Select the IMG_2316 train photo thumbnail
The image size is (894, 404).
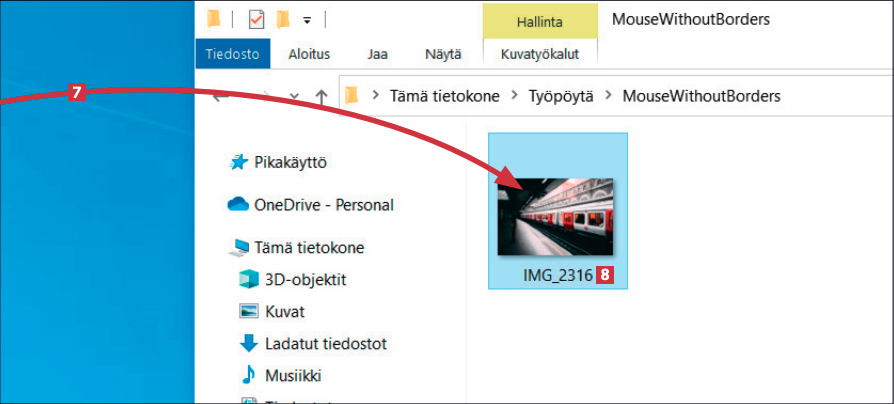[x=557, y=217]
